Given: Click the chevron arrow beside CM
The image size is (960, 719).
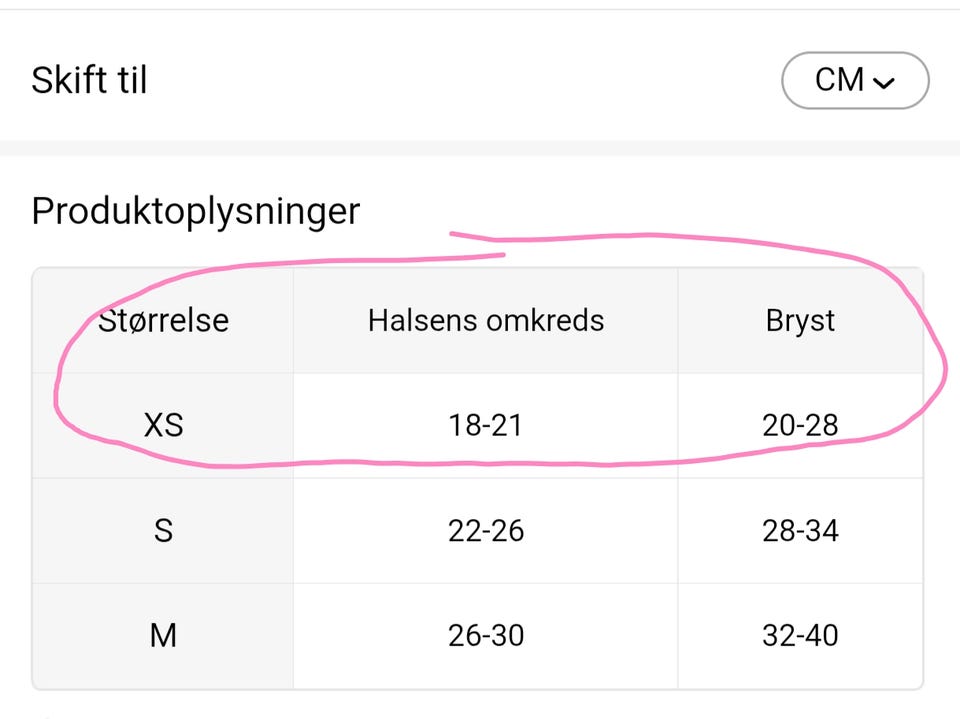Looking at the screenshot, I should pos(883,83).
